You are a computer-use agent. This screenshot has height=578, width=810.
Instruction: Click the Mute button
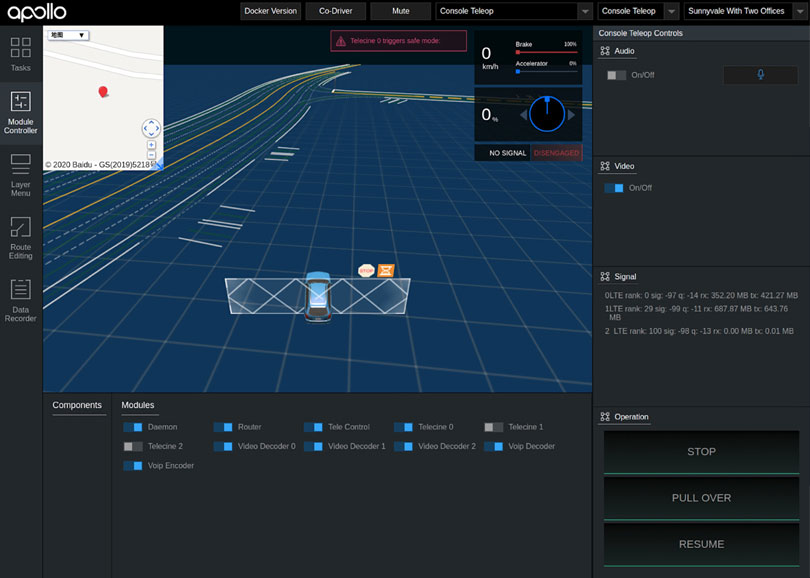click(400, 11)
